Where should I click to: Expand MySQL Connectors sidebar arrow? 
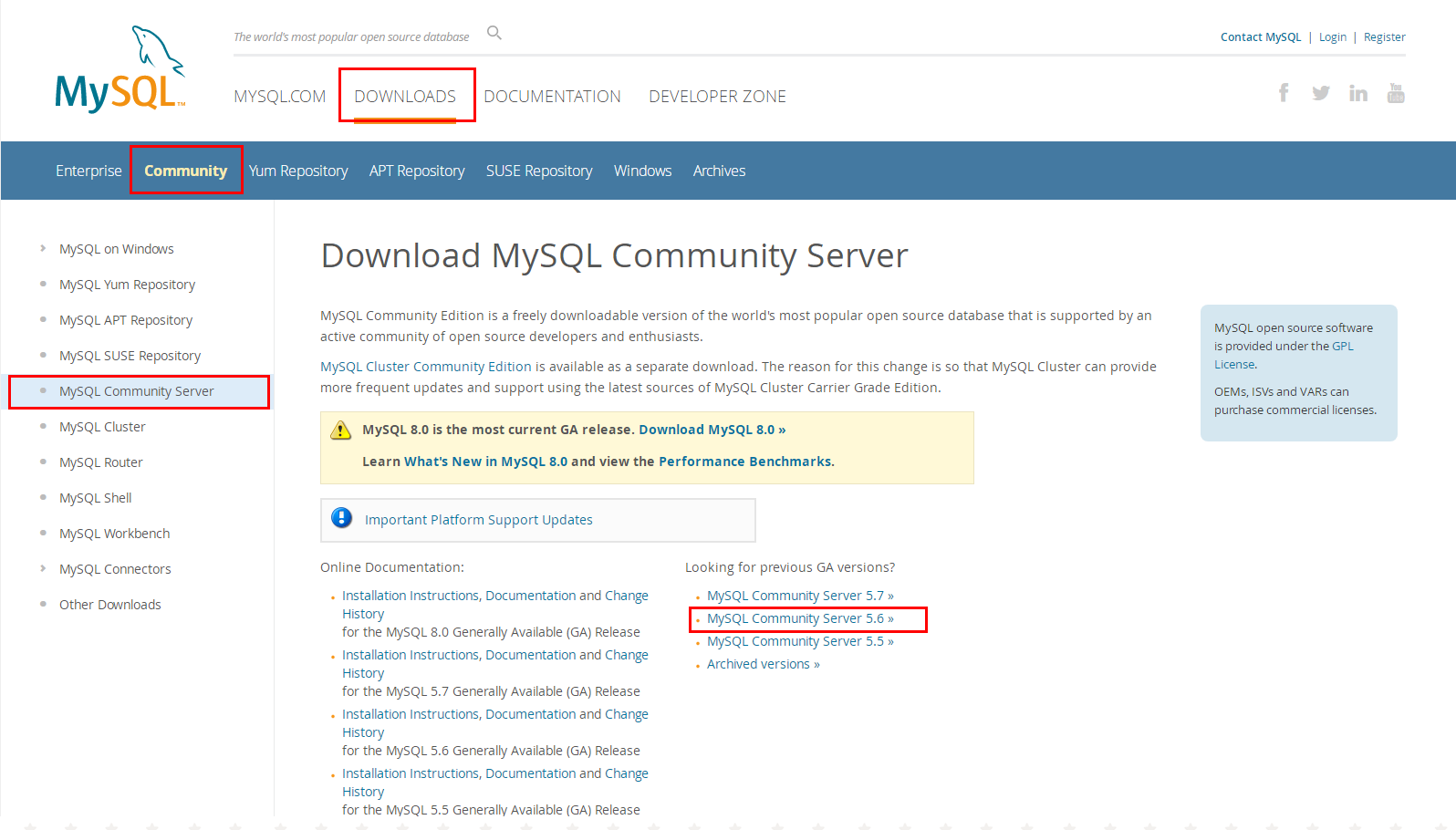tap(43, 568)
